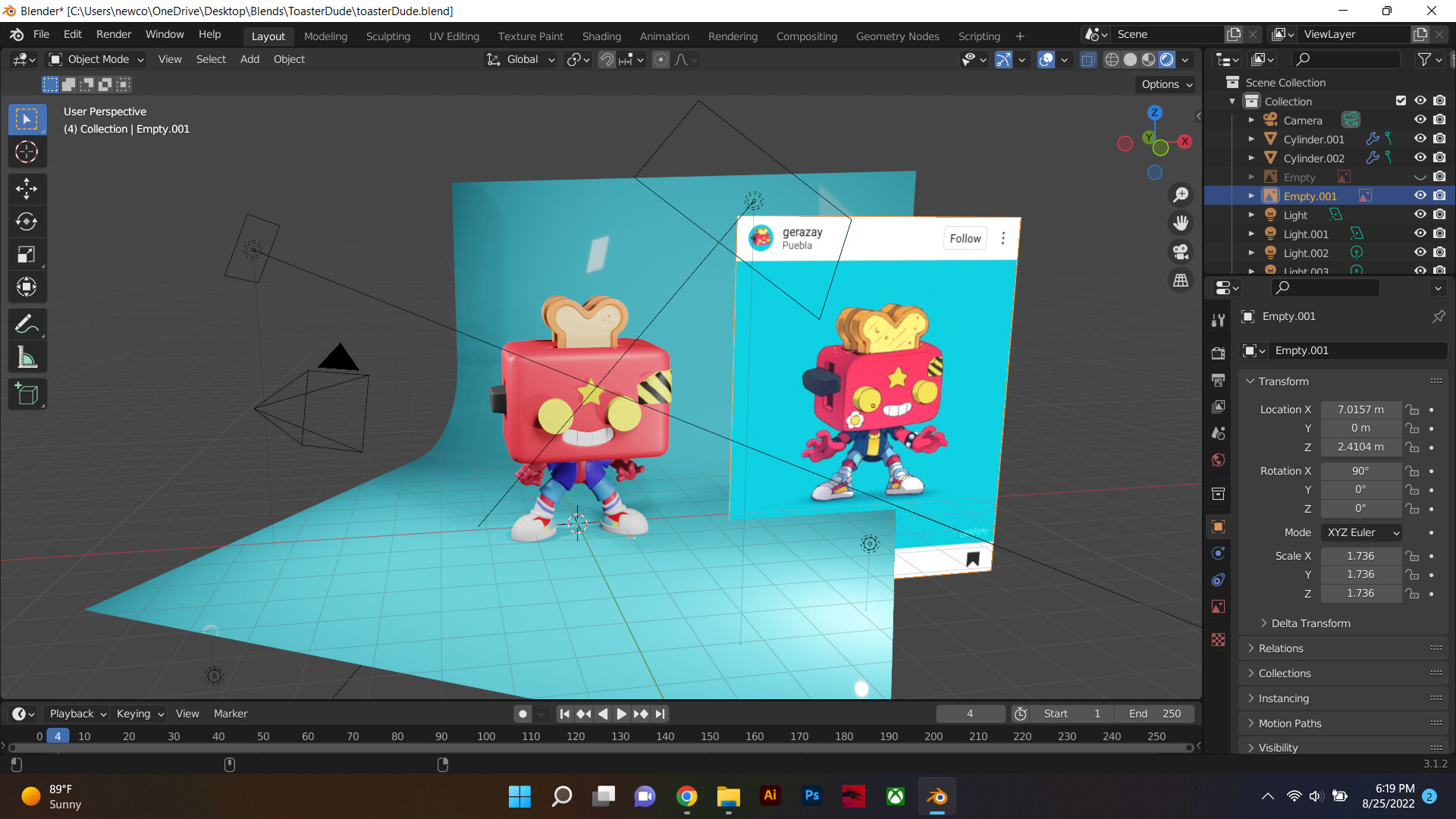The image size is (1456, 819).
Task: Open the Keying popover in timeline
Action: tap(140, 714)
